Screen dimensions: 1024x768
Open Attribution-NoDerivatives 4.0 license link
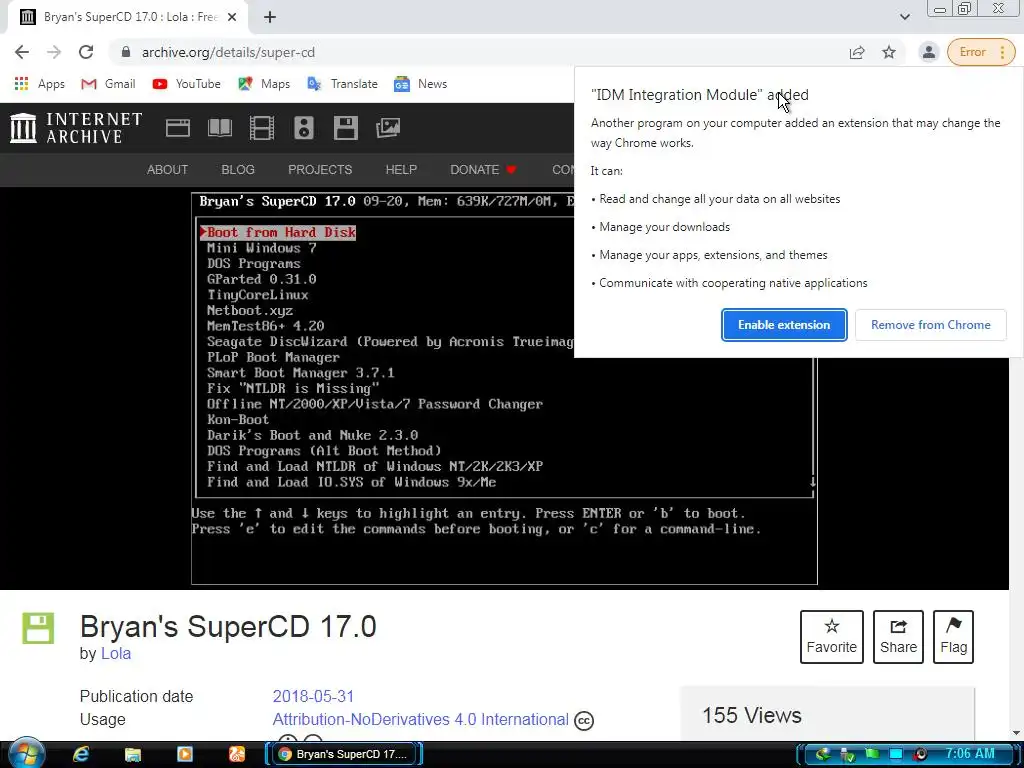pos(421,720)
